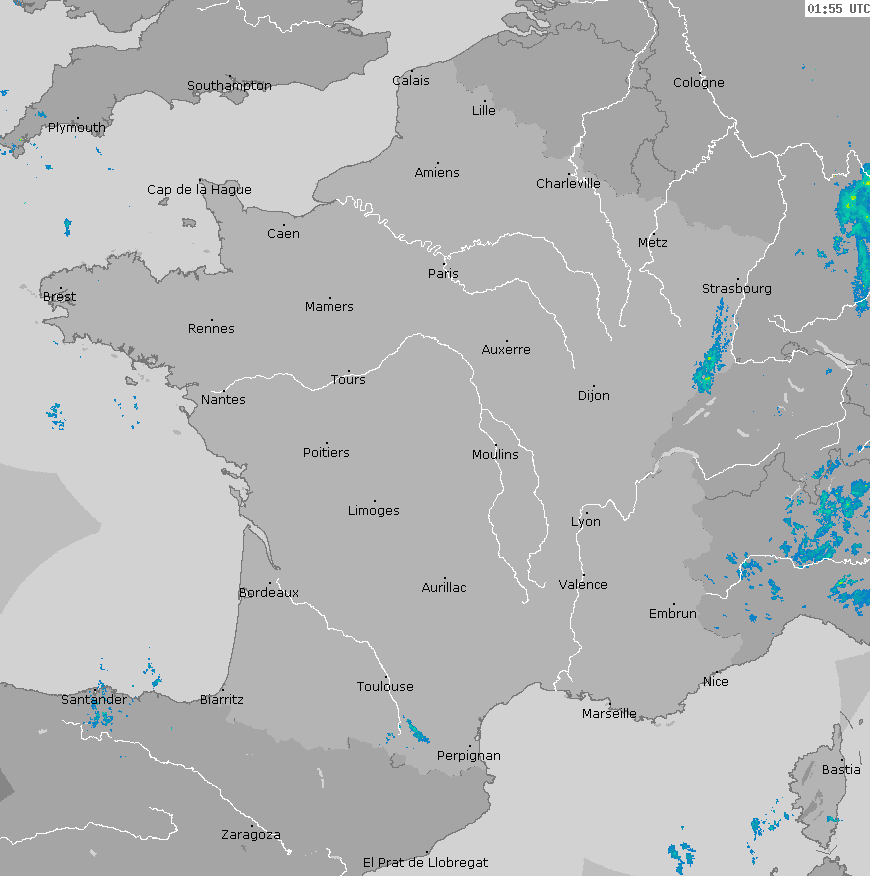Click the Strasbourg label on map

coord(736,289)
